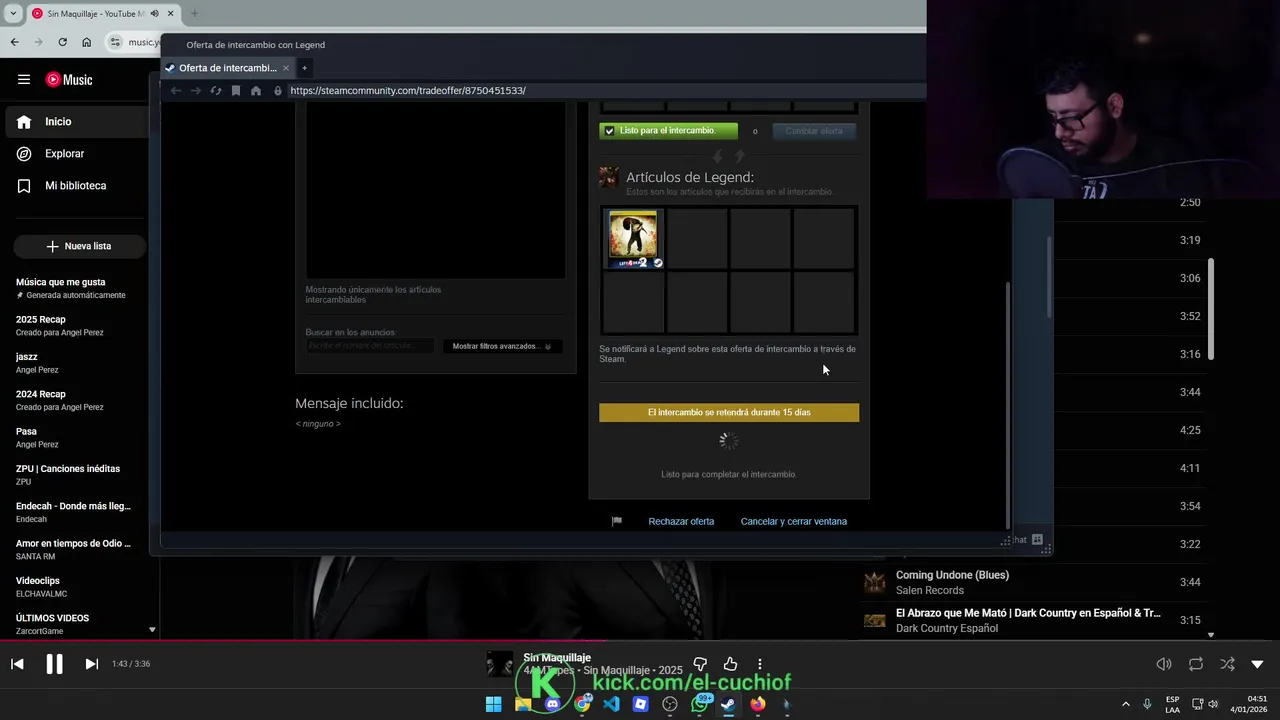The image size is (1280, 720).
Task: Reload the Chrome page
Action: (x=62, y=42)
